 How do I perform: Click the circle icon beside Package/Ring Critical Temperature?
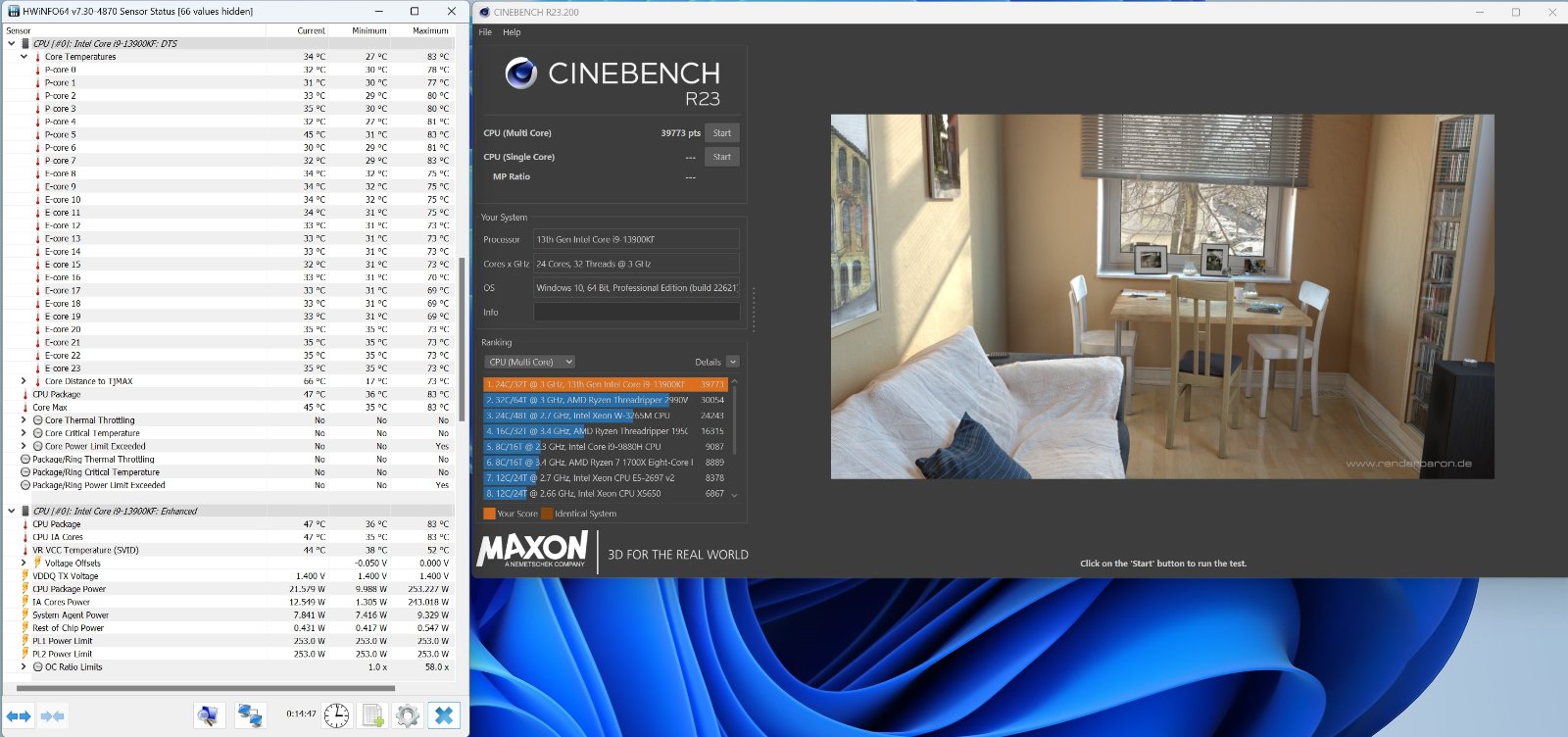26,472
